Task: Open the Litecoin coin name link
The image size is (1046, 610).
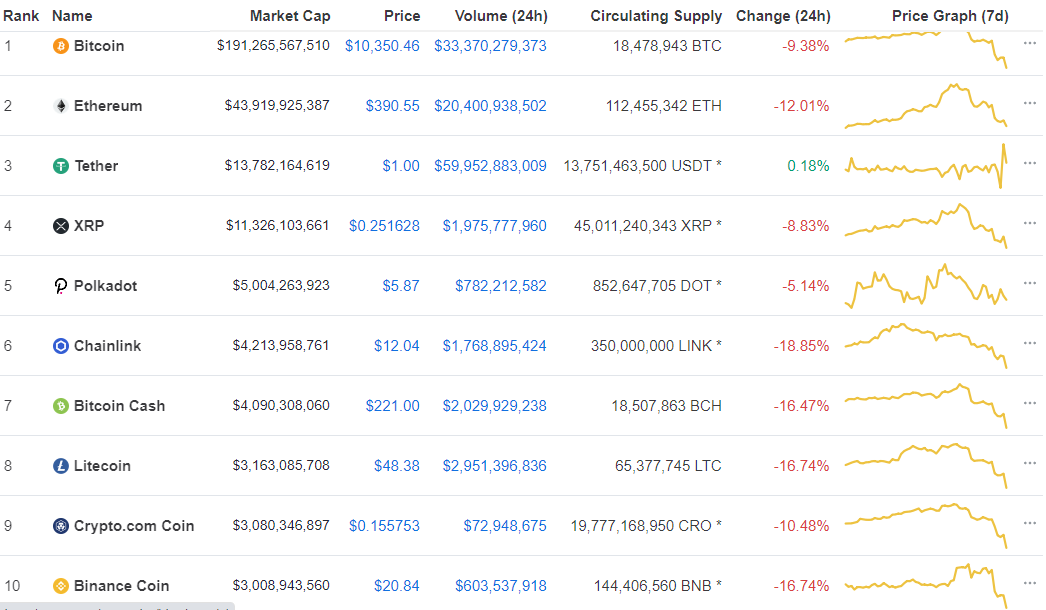Action: pyautogui.click(x=102, y=466)
